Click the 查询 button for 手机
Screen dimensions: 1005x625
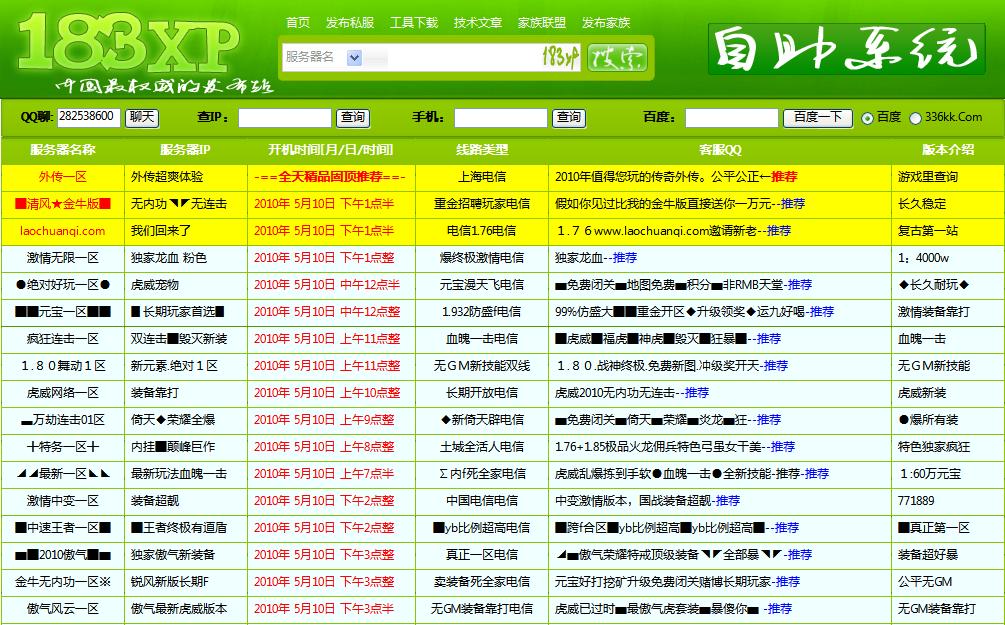click(568, 117)
